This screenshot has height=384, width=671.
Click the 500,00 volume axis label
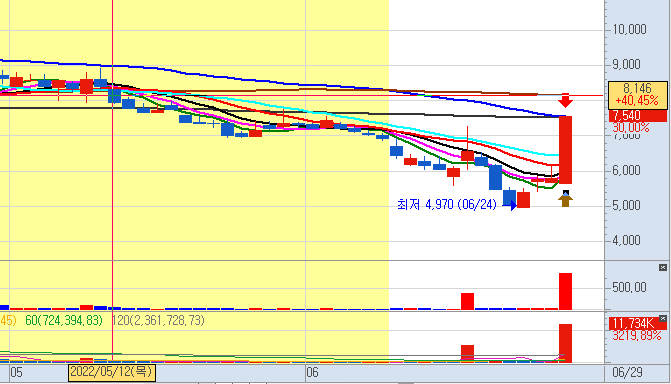(x=629, y=287)
